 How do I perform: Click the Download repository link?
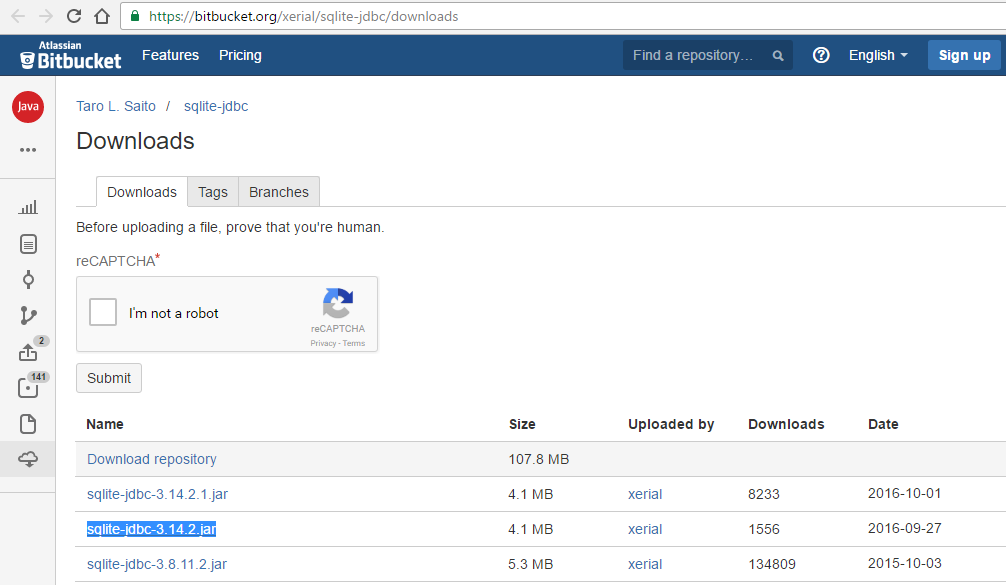pos(151,459)
